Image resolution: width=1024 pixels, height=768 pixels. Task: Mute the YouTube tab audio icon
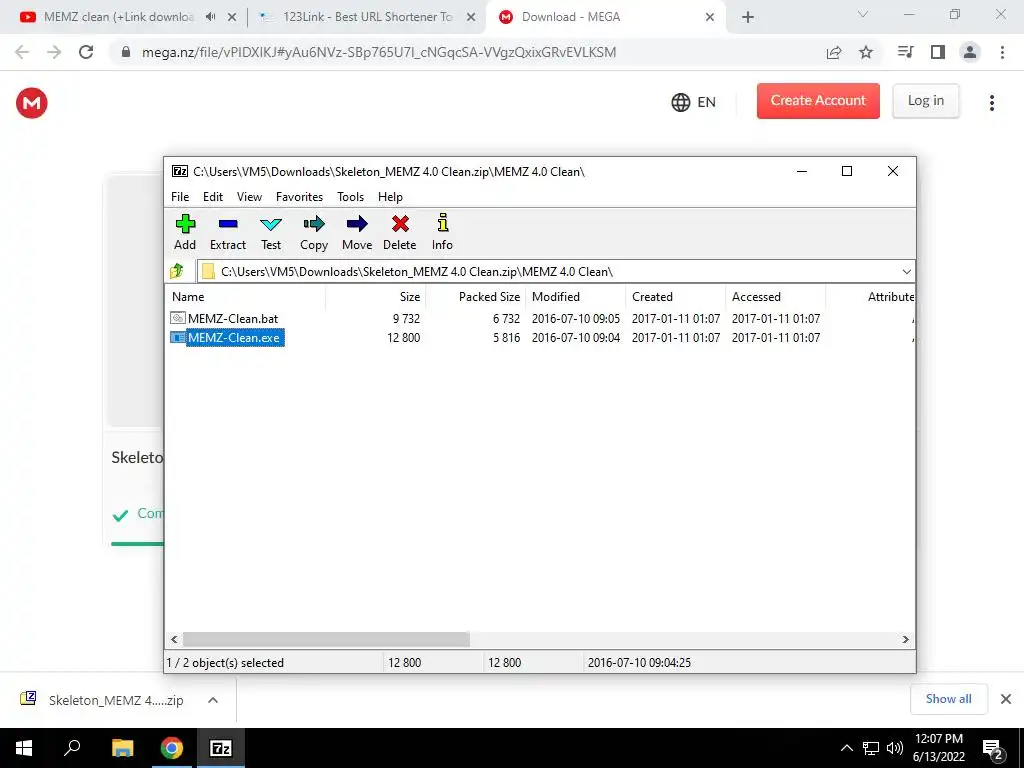click(210, 17)
